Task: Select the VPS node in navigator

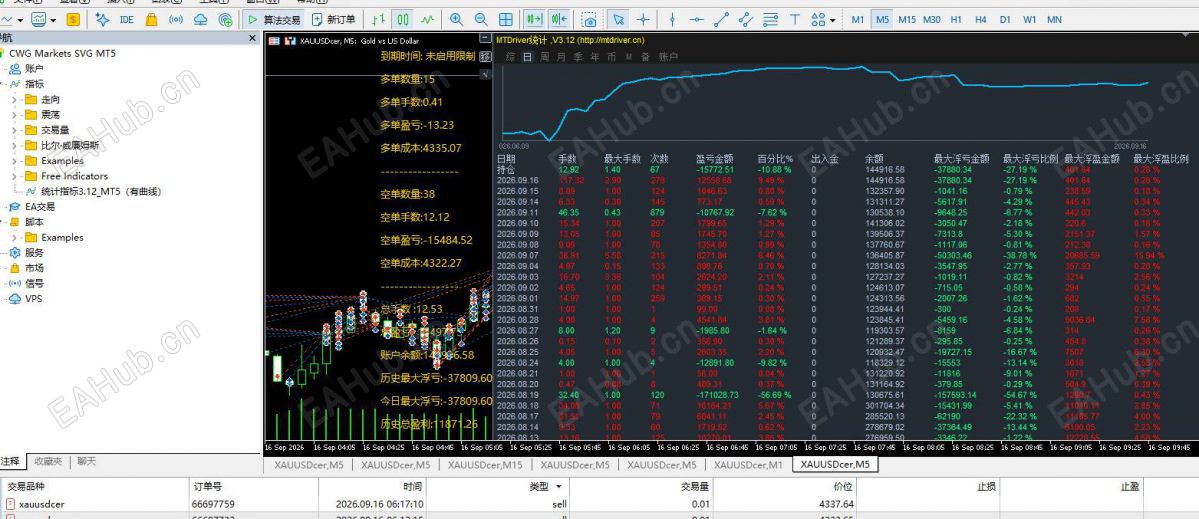Action: pos(34,299)
